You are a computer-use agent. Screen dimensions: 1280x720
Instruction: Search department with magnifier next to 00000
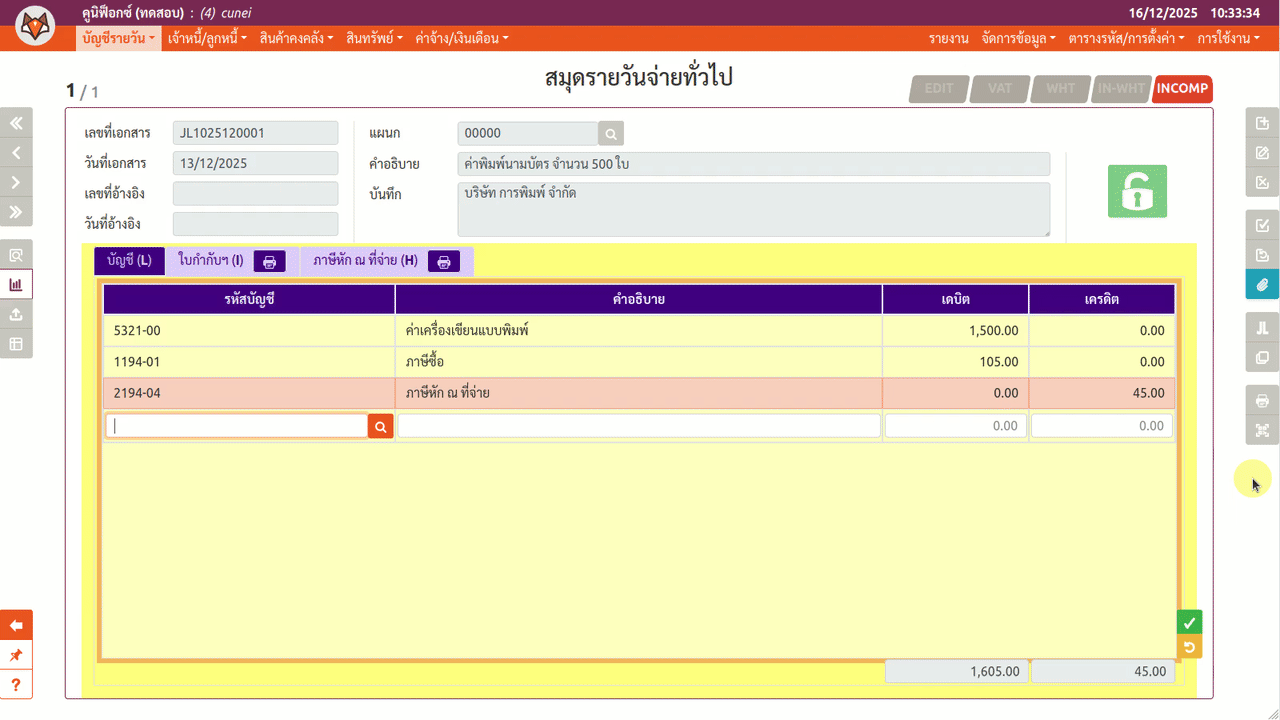click(611, 134)
